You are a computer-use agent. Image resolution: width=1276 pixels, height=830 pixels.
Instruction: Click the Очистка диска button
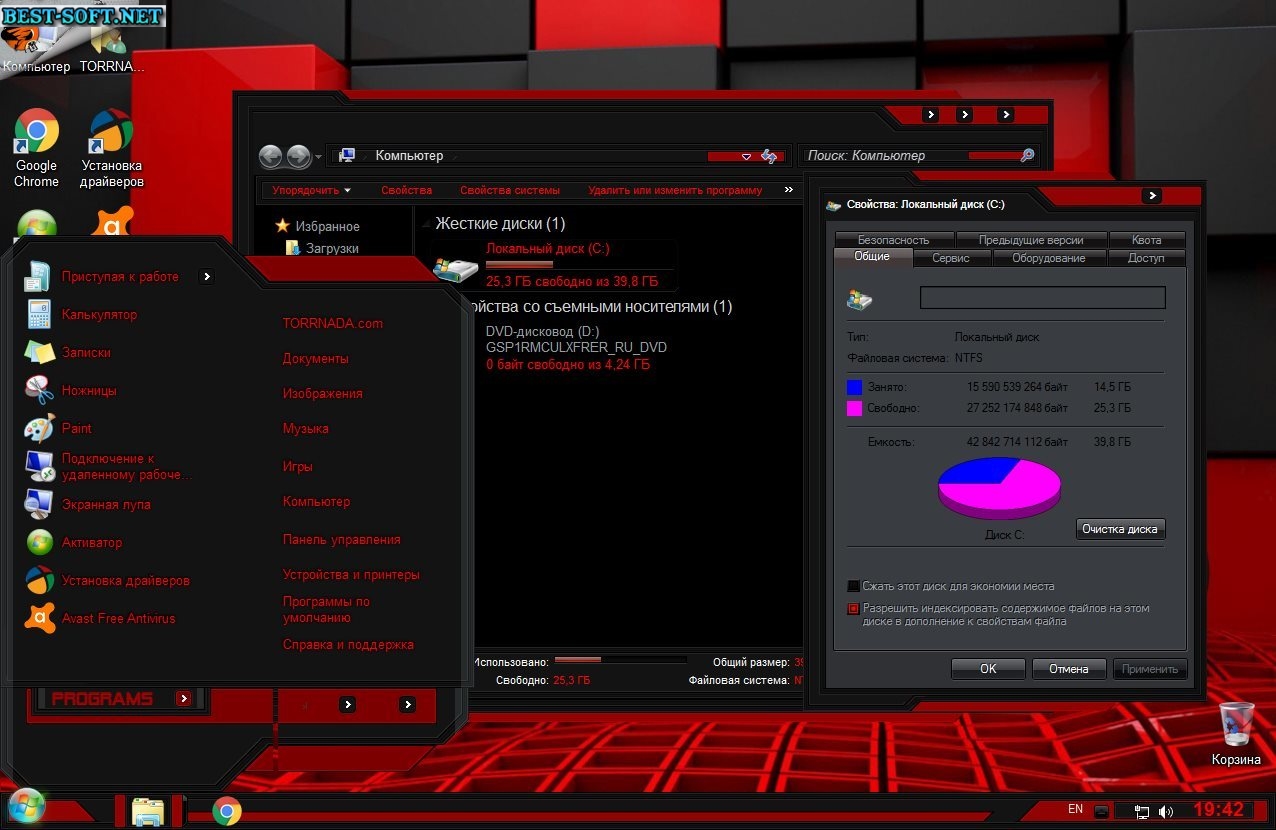[1121, 529]
